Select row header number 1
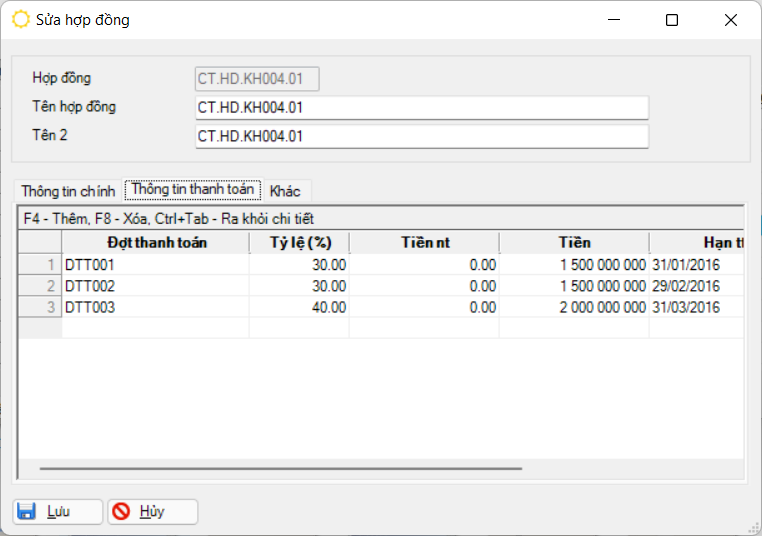 [40, 265]
